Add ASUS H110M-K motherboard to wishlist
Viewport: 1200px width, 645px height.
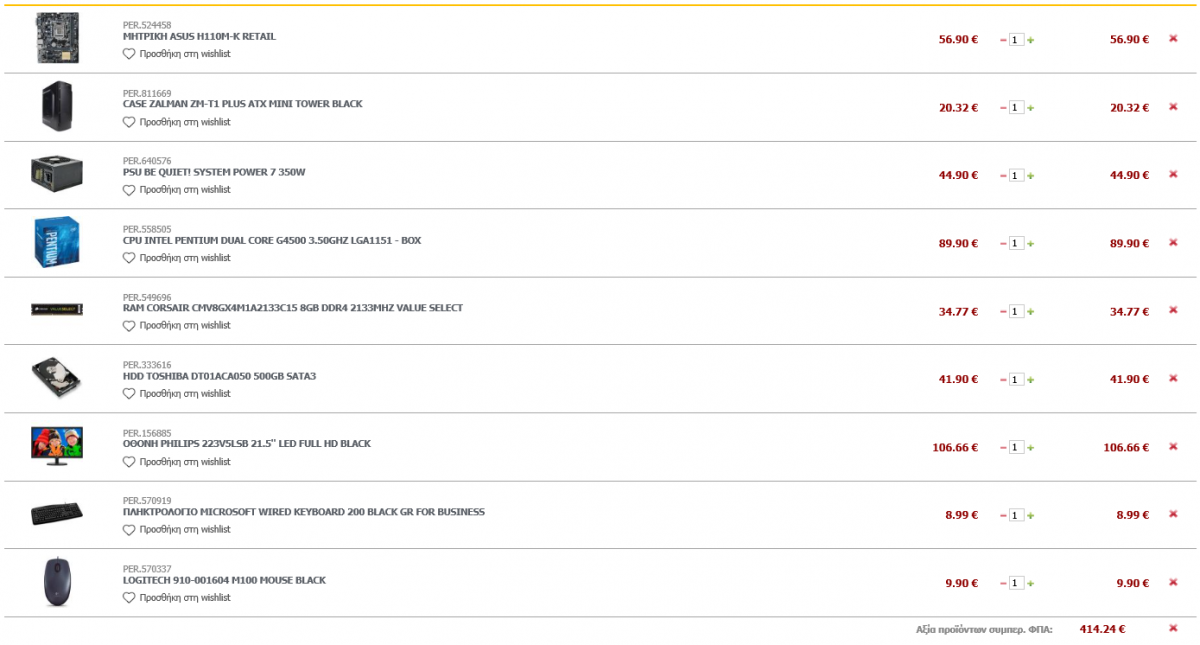[x=176, y=54]
